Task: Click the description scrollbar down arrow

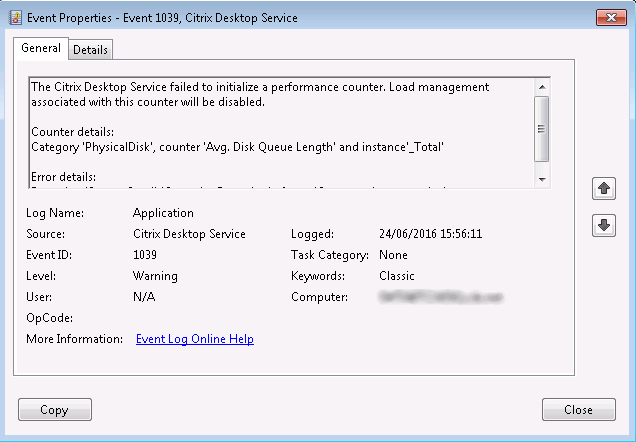Action: [x=542, y=179]
